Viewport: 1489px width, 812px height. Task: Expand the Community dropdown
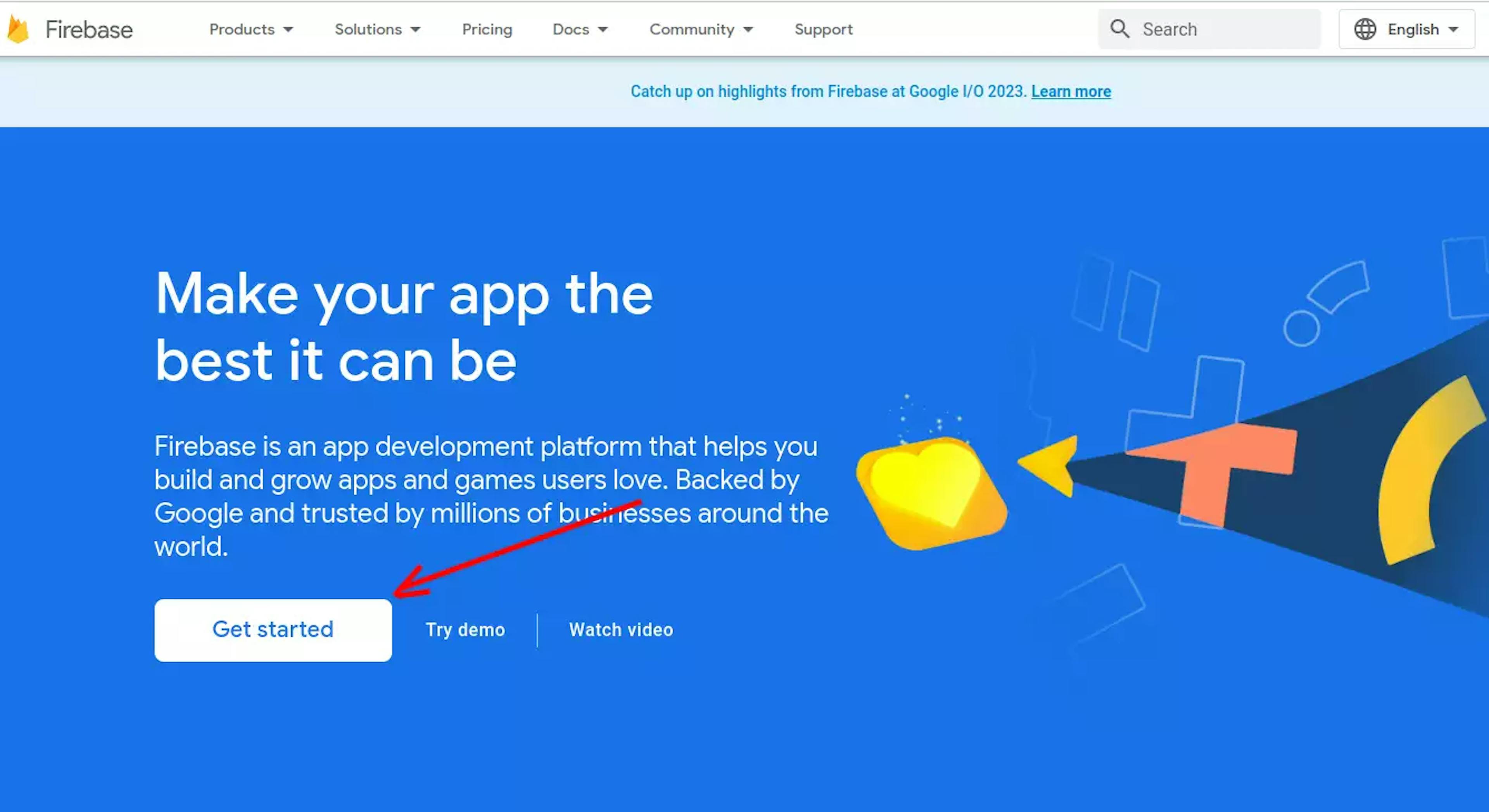click(x=701, y=29)
